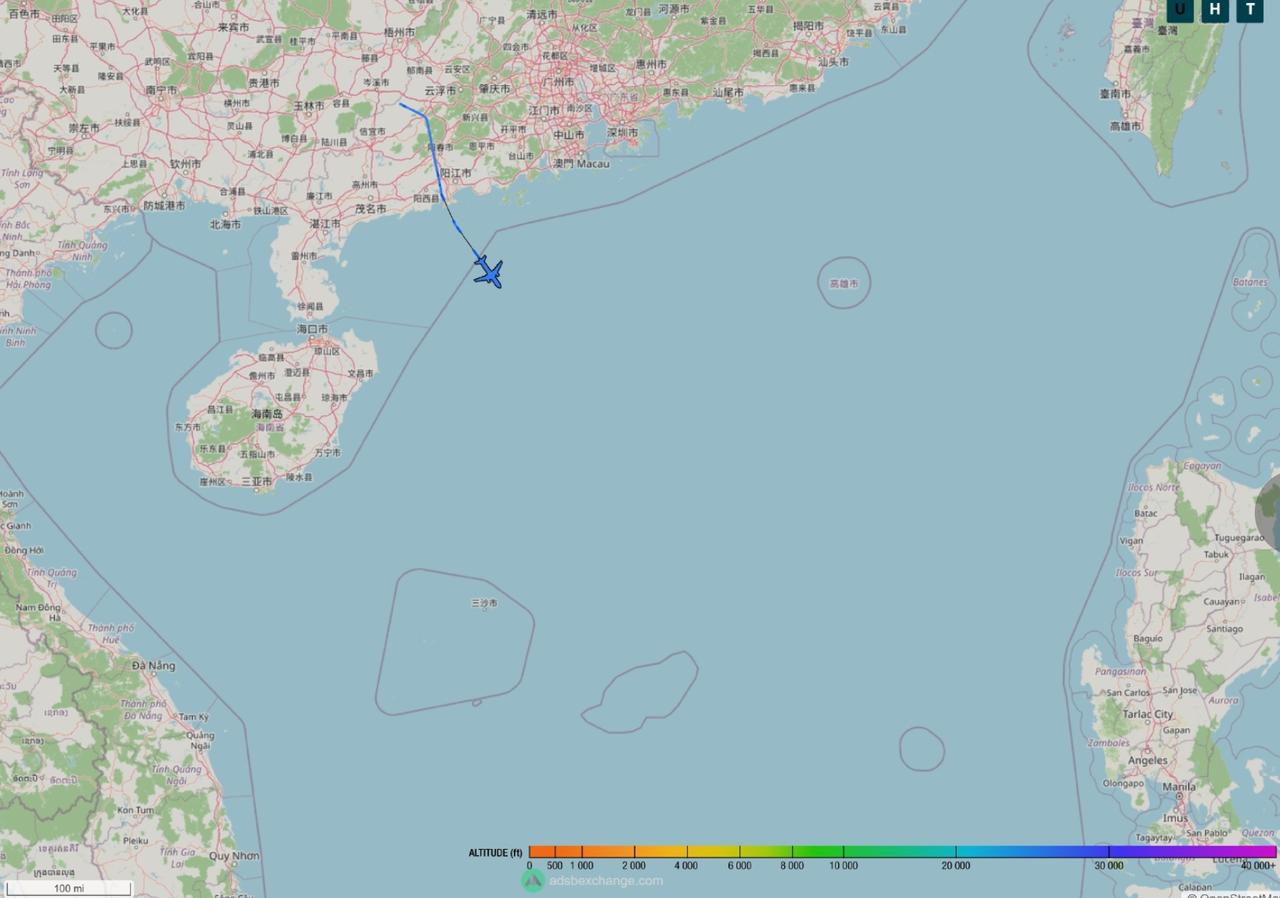Click the 湛江市 city label
Image resolution: width=1280 pixels, height=898 pixels.
[326, 223]
